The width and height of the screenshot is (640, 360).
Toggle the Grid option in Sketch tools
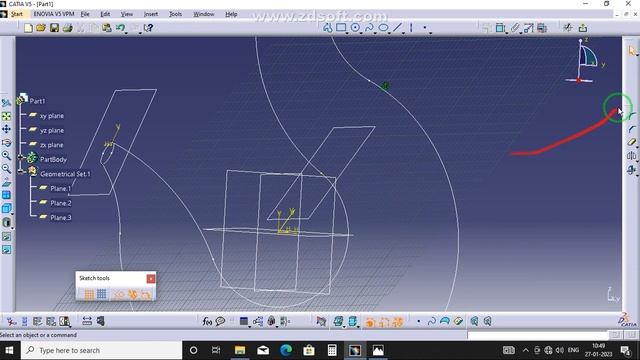pyautogui.click(x=89, y=294)
